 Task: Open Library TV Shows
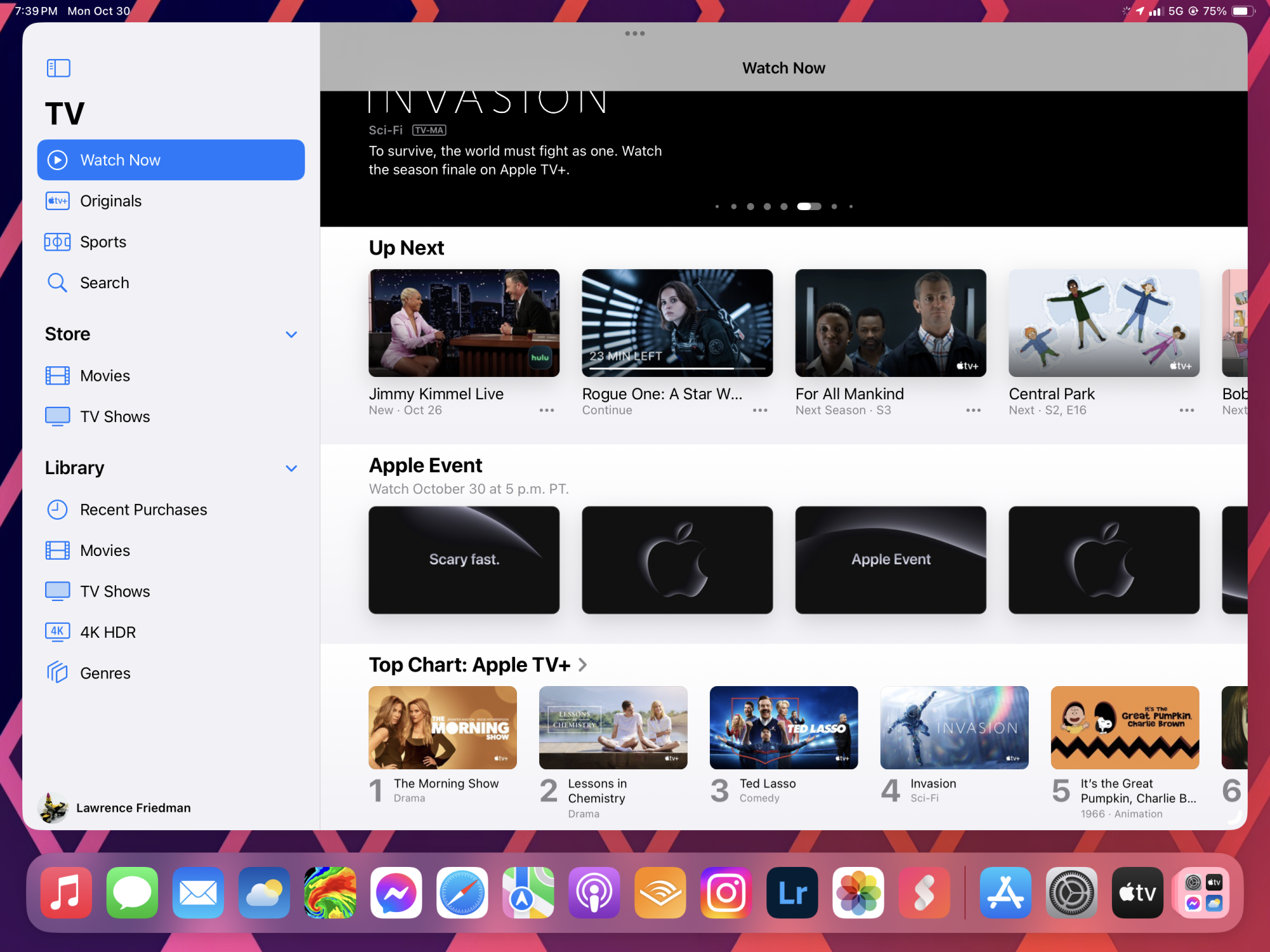click(114, 592)
